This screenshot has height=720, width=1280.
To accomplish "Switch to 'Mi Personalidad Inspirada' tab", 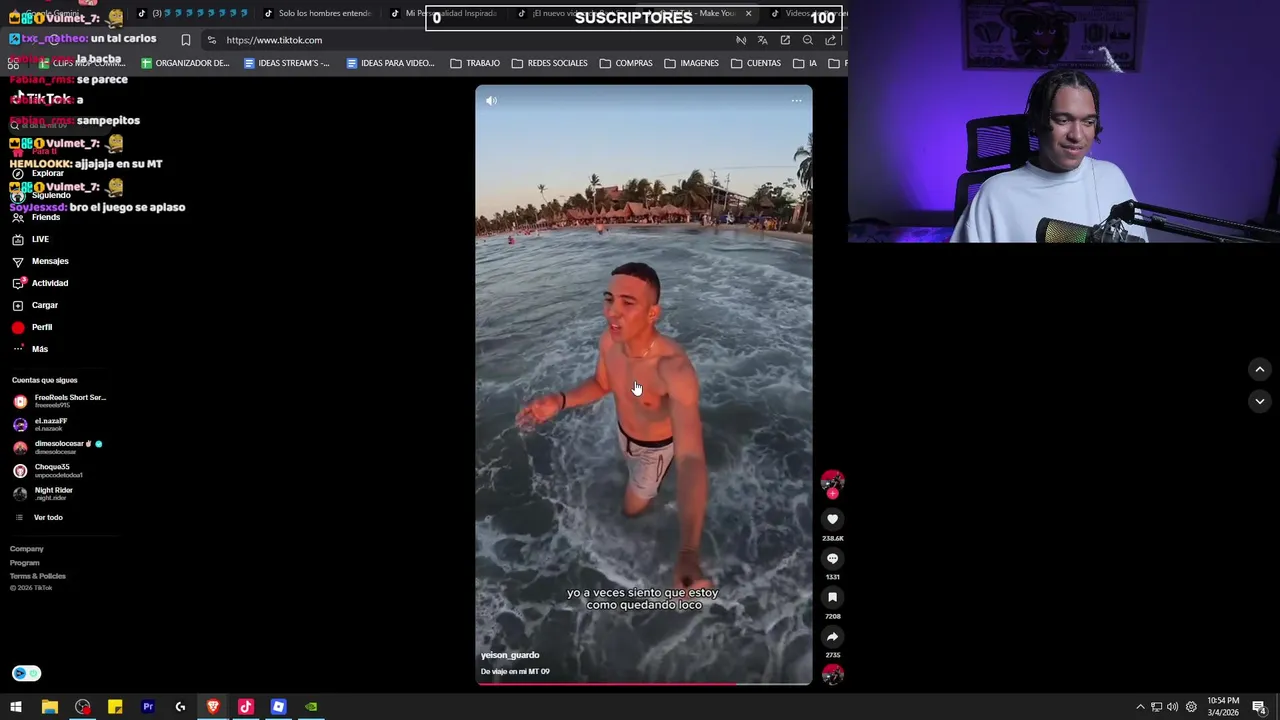I will pyautogui.click(x=445, y=13).
